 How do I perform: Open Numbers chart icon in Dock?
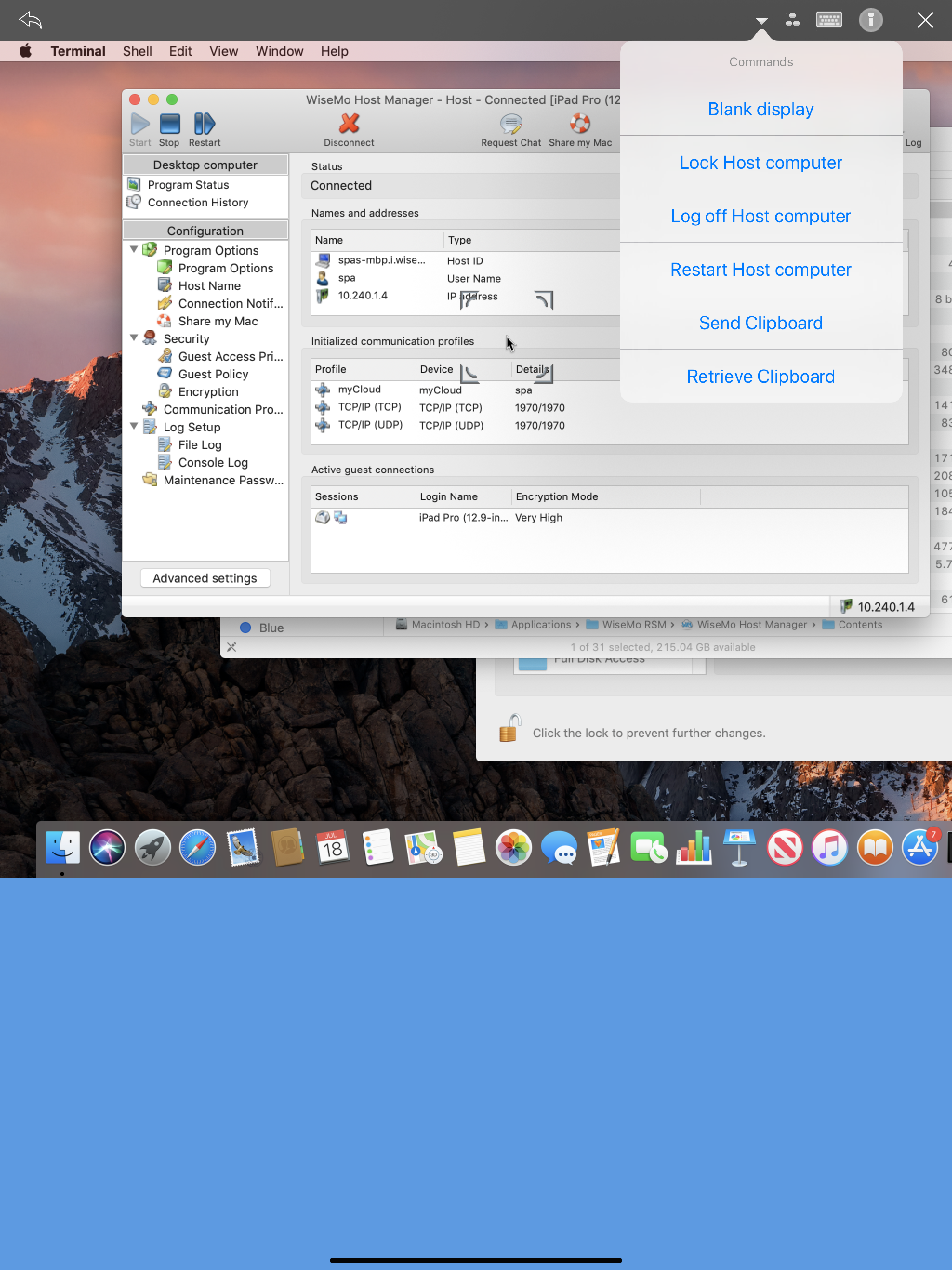pos(694,847)
